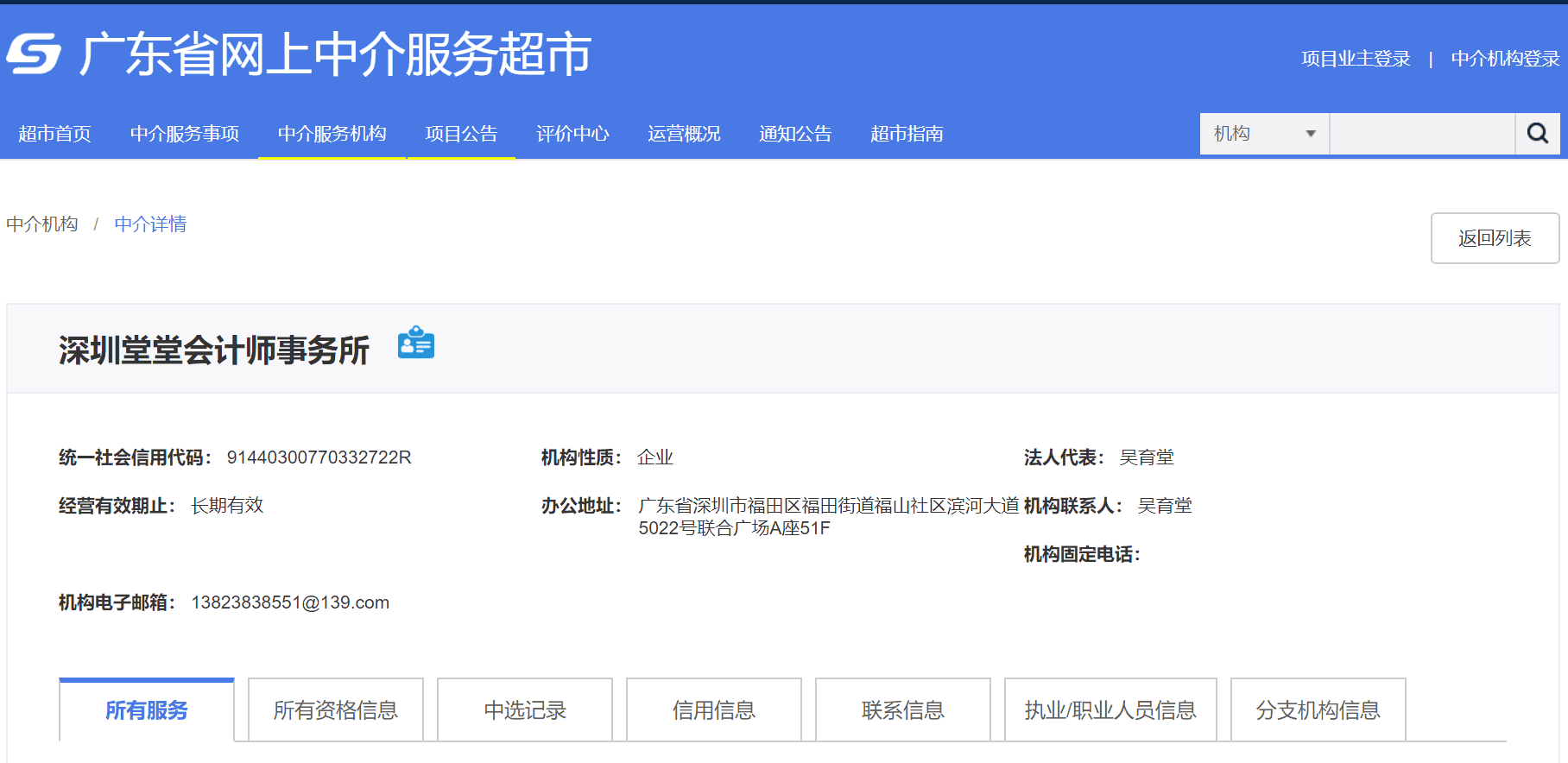This screenshot has width=1568, height=763.
Task: Click the magnifying glass search icon
Action: [1537, 134]
